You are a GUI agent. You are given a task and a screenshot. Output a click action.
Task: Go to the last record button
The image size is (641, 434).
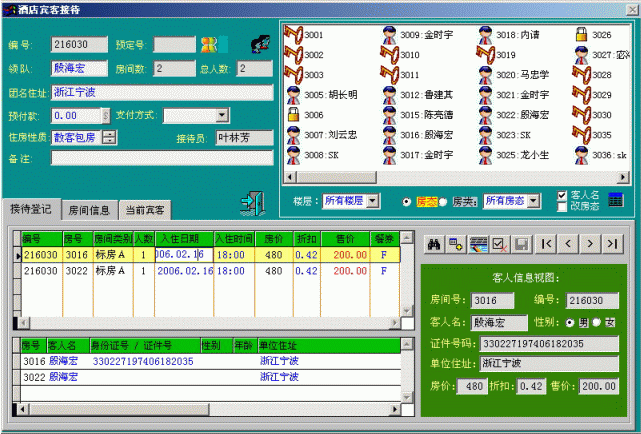(x=614, y=243)
